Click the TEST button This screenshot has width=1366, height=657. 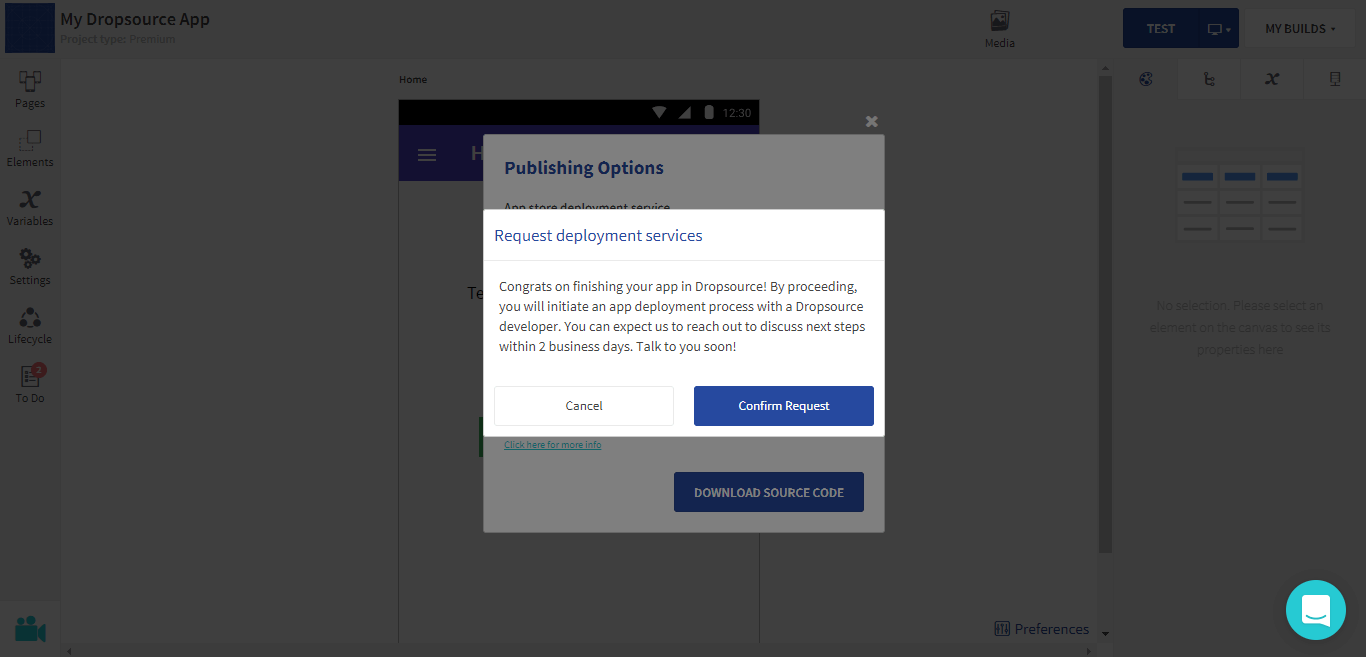pyautogui.click(x=1161, y=28)
